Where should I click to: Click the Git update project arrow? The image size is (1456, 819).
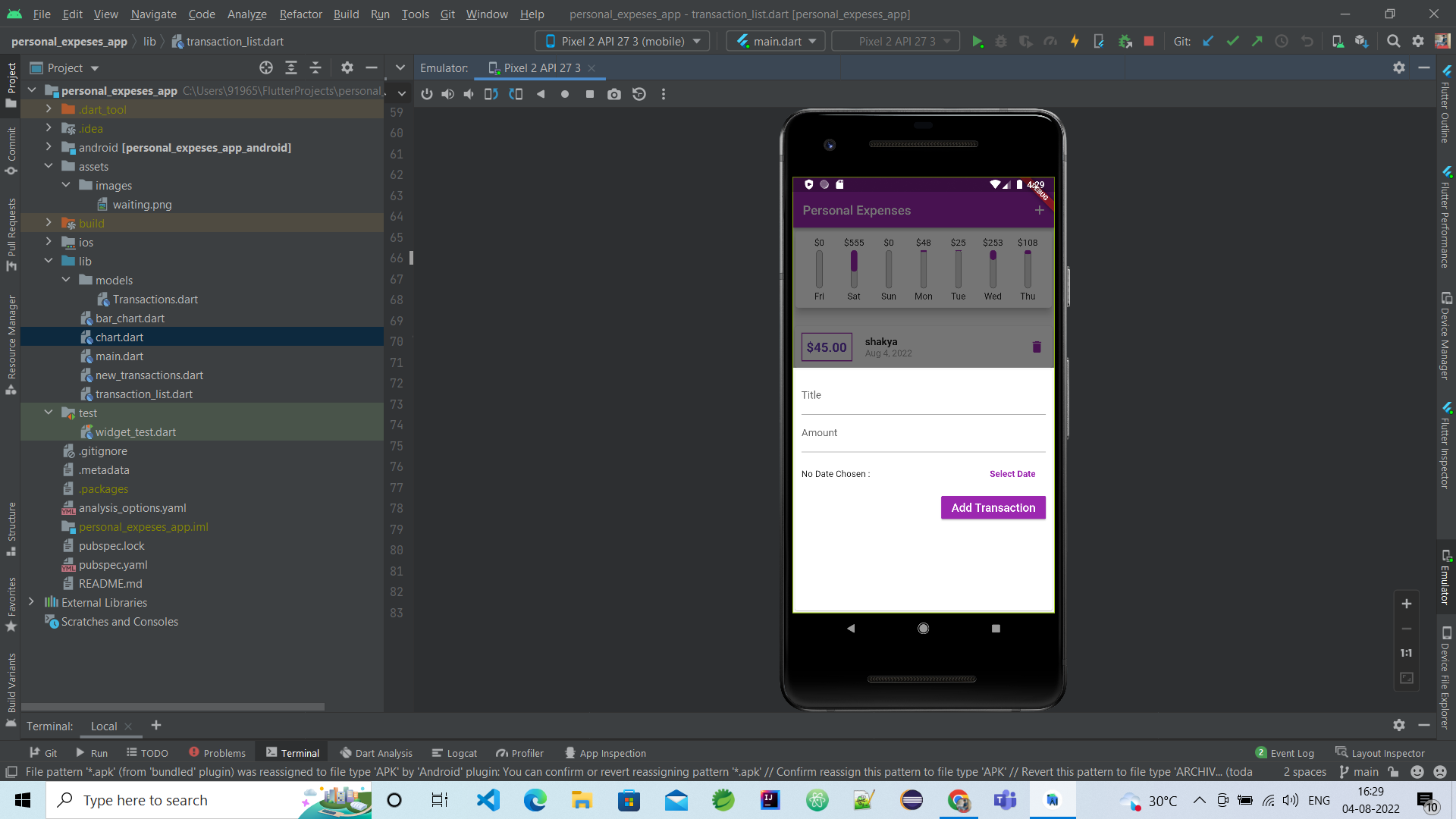tap(1209, 42)
